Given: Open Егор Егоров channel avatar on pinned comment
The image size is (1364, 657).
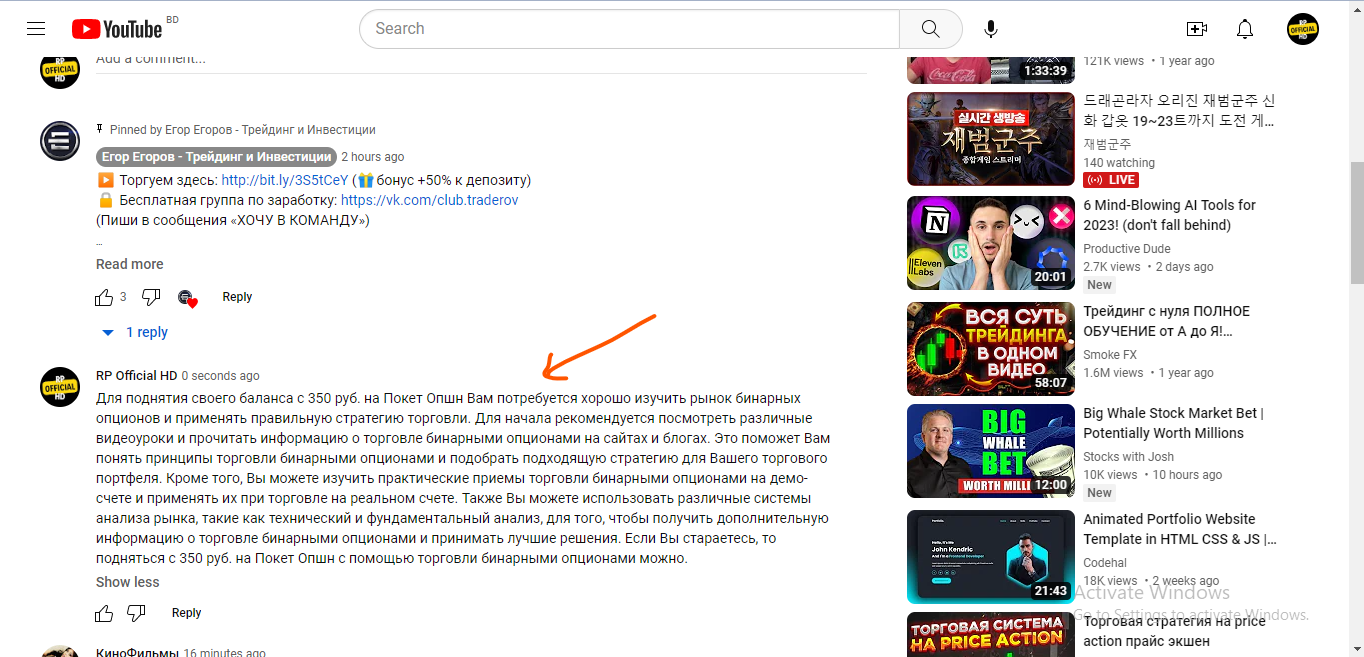Looking at the screenshot, I should coord(60,140).
